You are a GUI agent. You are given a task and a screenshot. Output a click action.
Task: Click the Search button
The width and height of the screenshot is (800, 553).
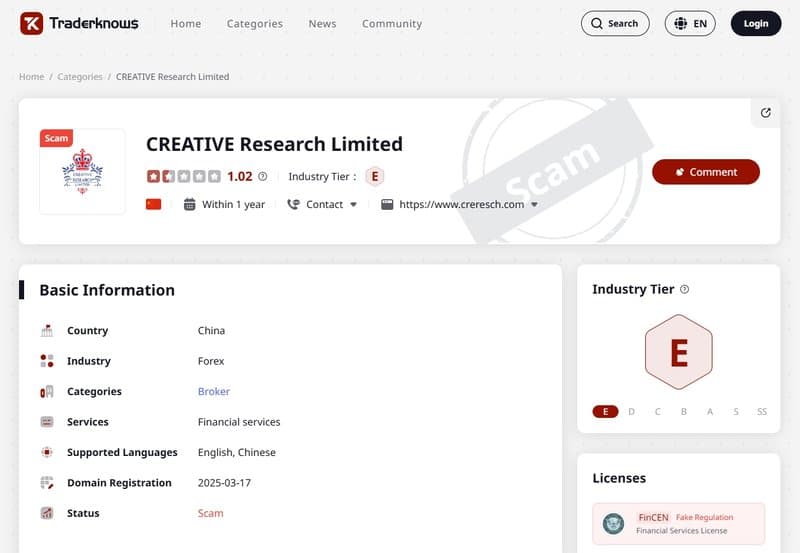pyautogui.click(x=615, y=23)
